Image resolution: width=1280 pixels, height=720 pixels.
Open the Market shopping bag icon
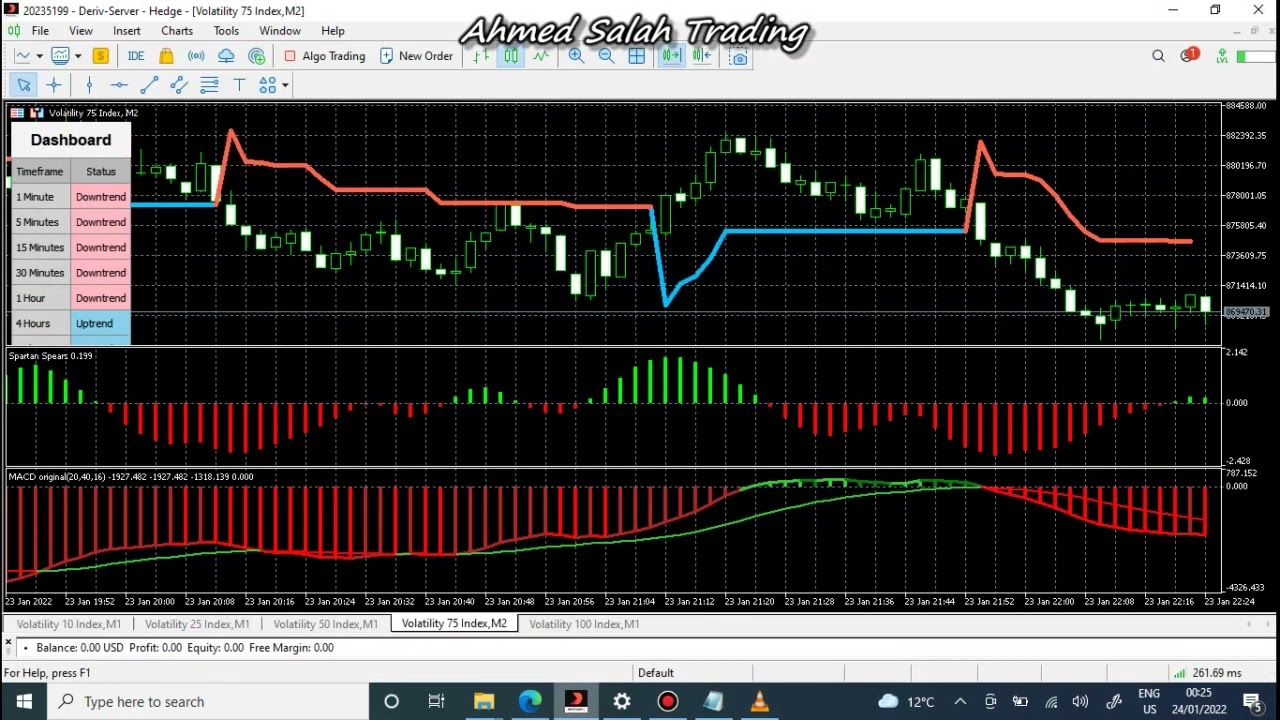pyautogui.click(x=166, y=56)
